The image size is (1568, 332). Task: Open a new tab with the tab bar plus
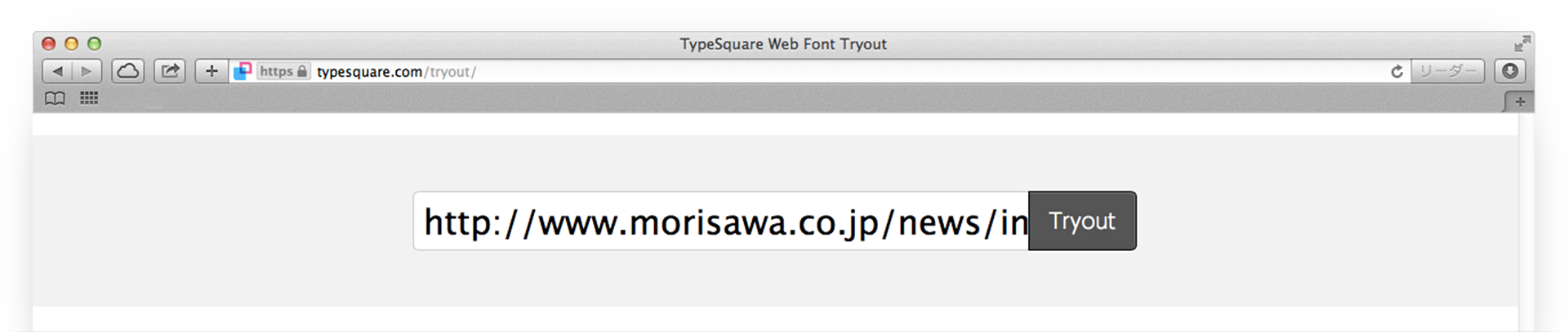point(1519,102)
